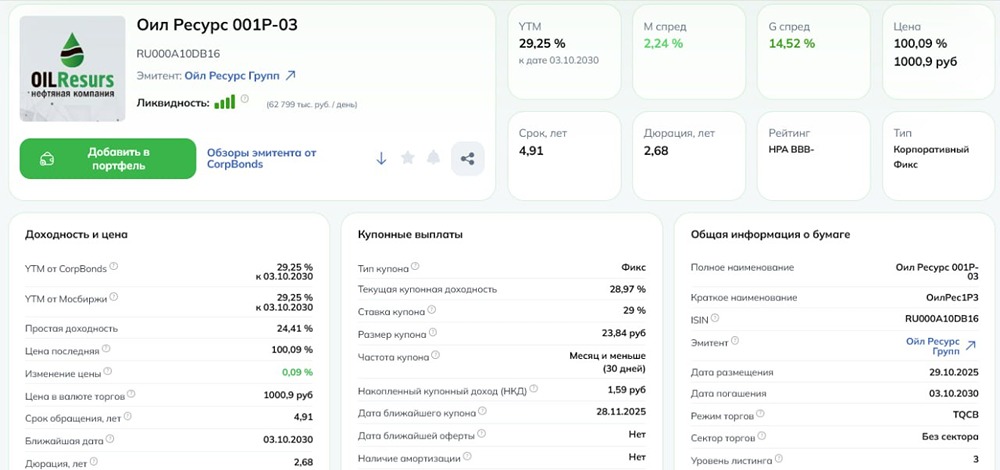
Task: Click the share icon button
Action: 467,159
